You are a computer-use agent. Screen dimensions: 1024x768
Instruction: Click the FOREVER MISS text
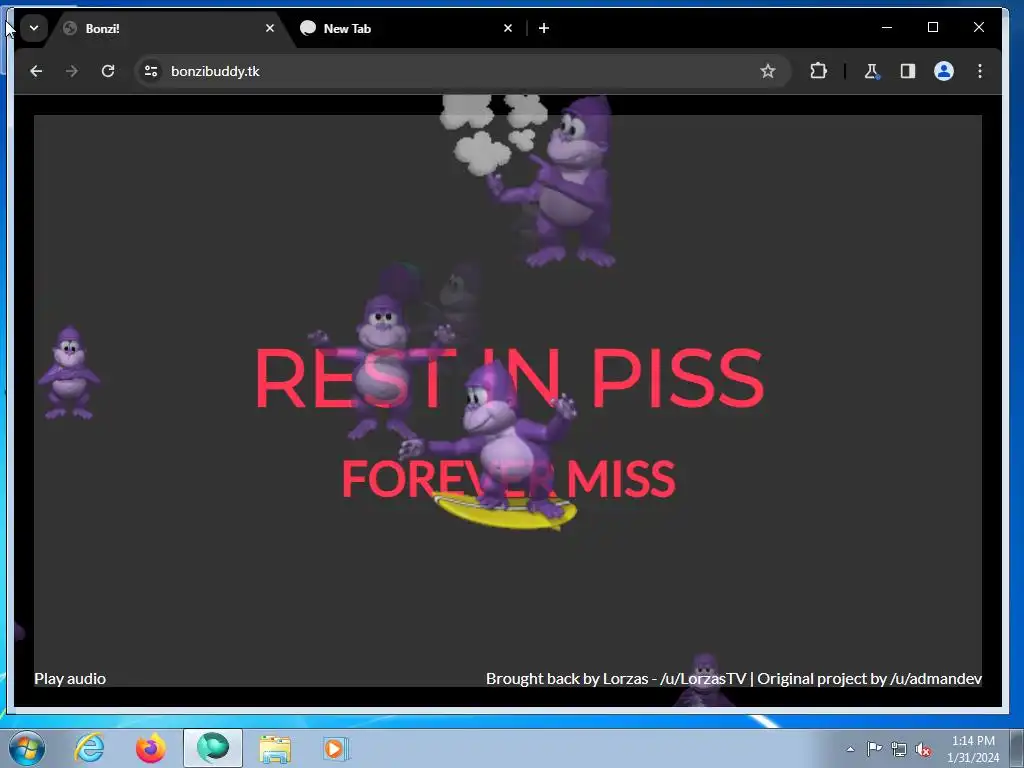tap(509, 479)
